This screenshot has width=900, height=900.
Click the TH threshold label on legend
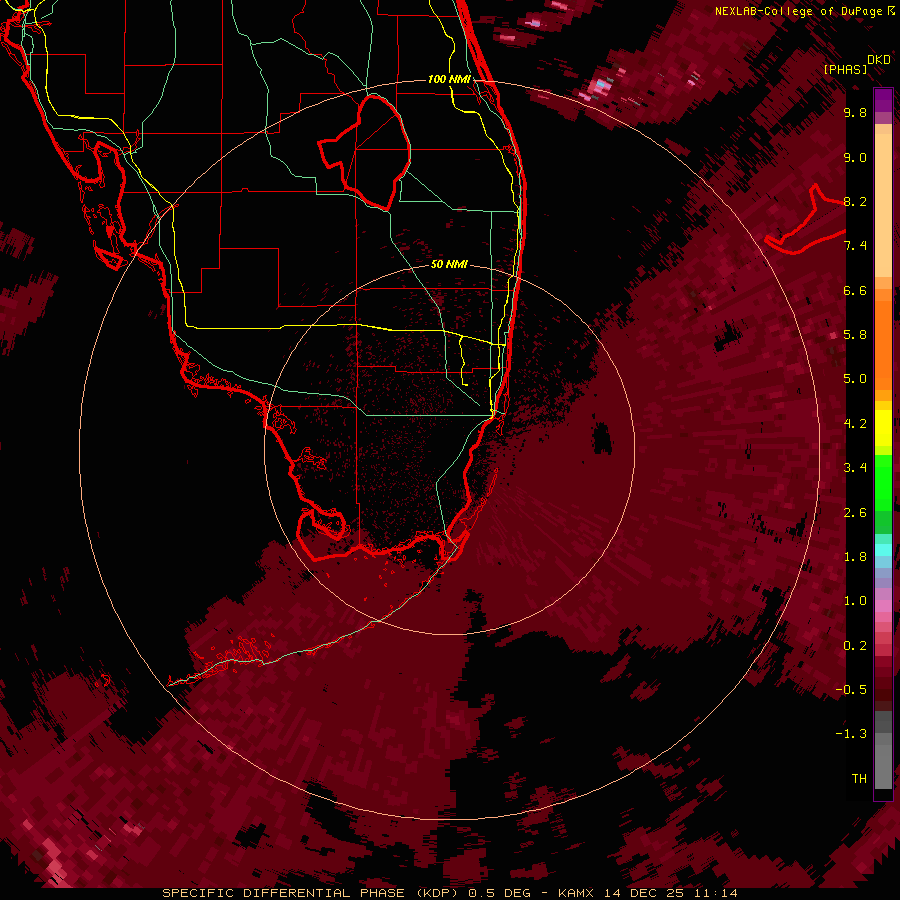tap(859, 779)
